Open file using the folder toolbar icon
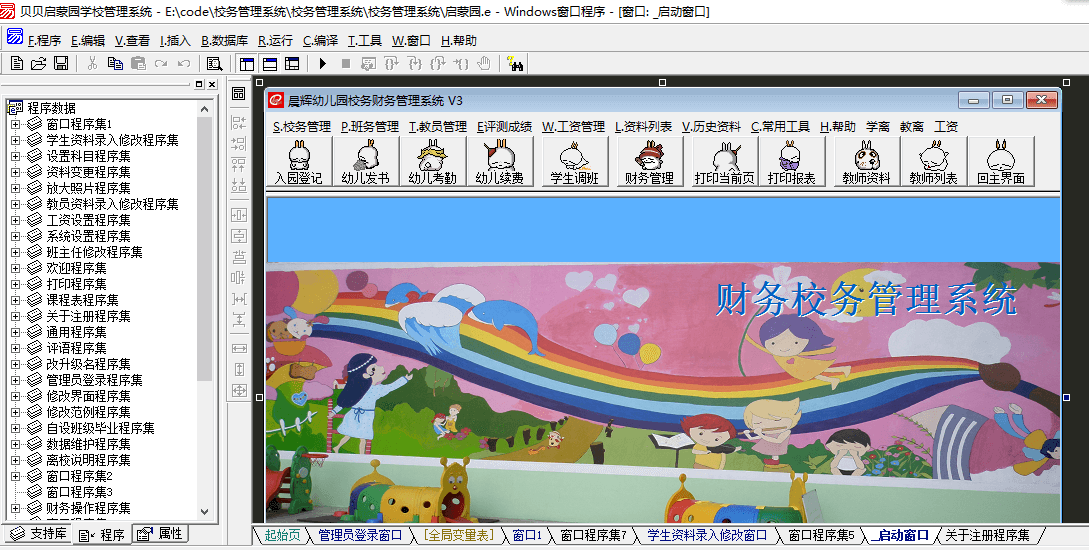1089x550 pixels. (x=39, y=64)
